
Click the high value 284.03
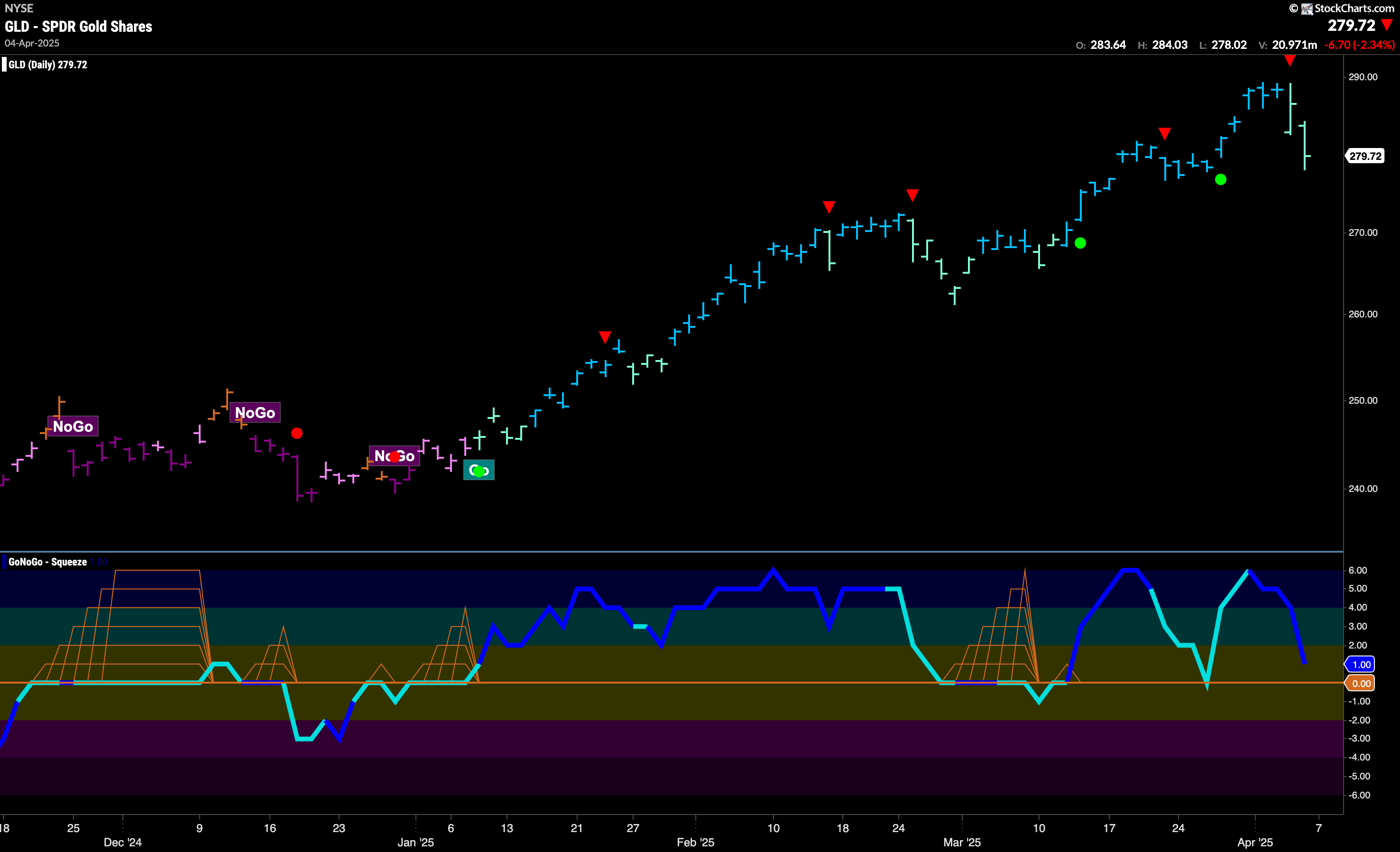pyautogui.click(x=1170, y=45)
